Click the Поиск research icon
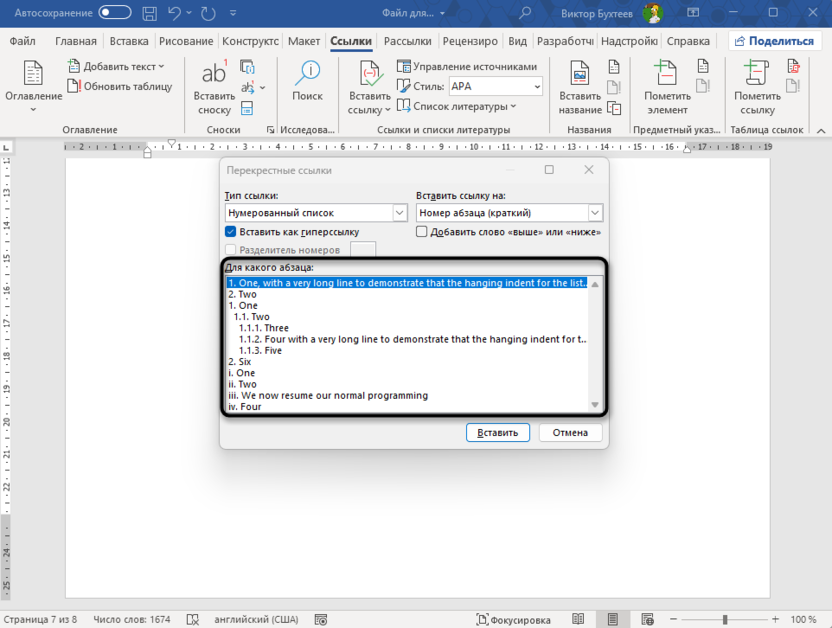This screenshot has width=832, height=628. coord(307,81)
